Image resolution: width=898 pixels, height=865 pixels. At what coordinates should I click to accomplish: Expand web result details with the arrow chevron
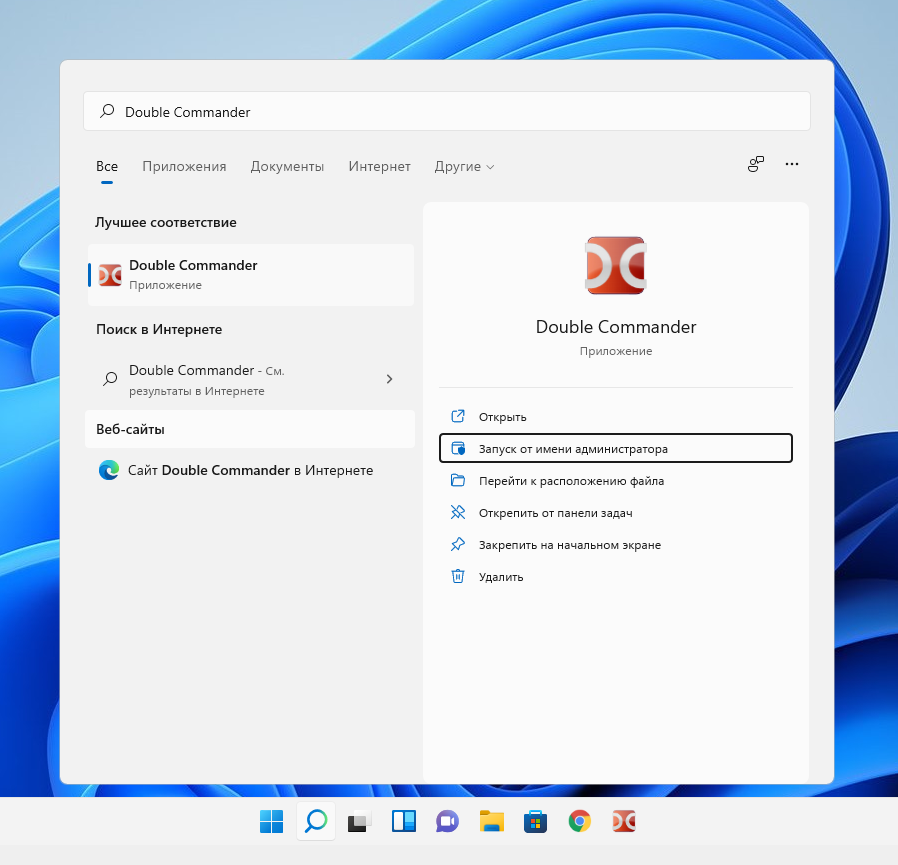point(389,379)
